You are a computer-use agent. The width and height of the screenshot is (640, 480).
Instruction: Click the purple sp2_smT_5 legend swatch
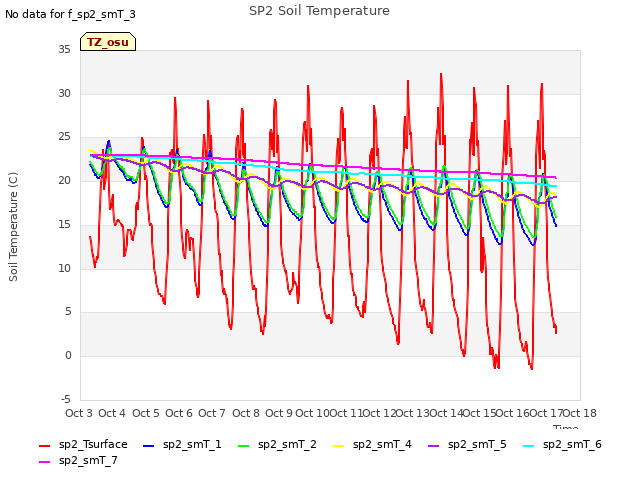(433, 446)
